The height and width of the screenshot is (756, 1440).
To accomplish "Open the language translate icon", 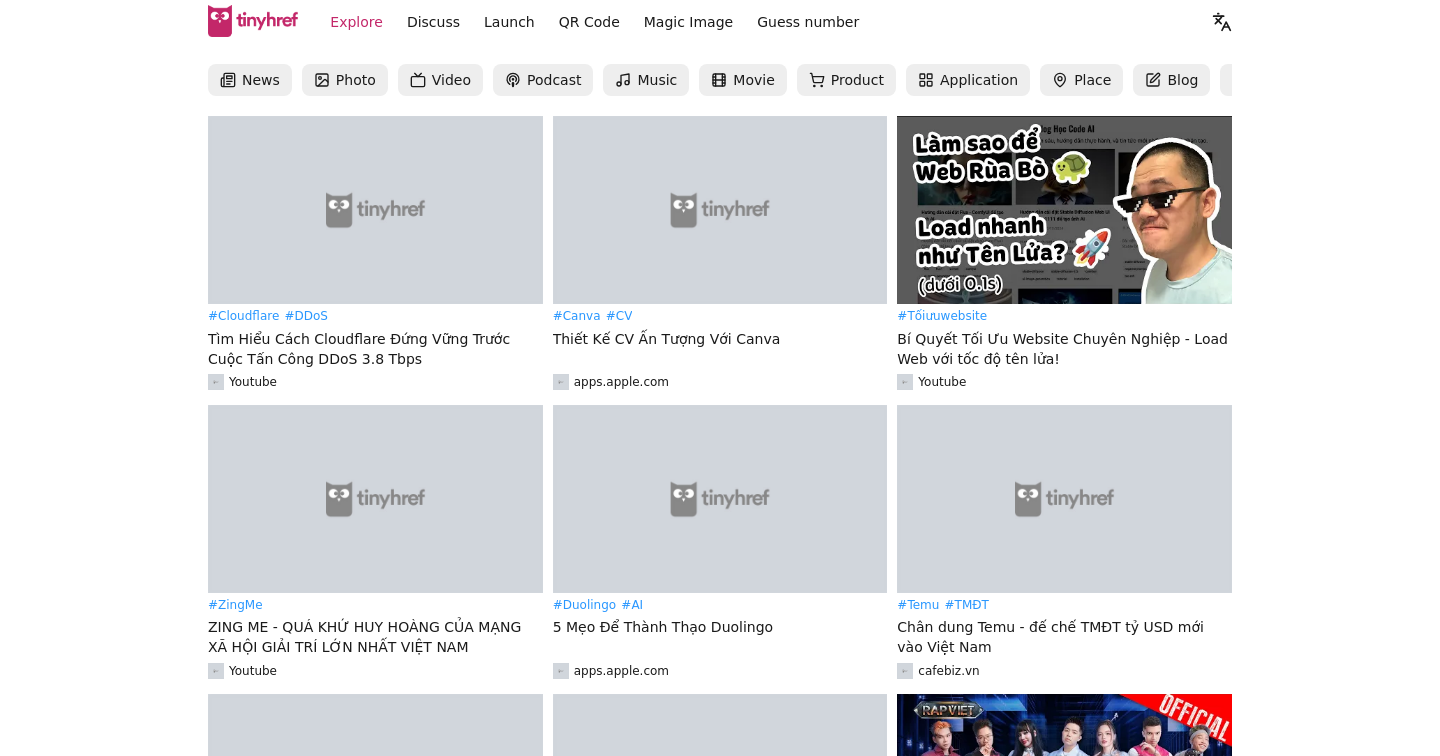I will coord(1221,22).
